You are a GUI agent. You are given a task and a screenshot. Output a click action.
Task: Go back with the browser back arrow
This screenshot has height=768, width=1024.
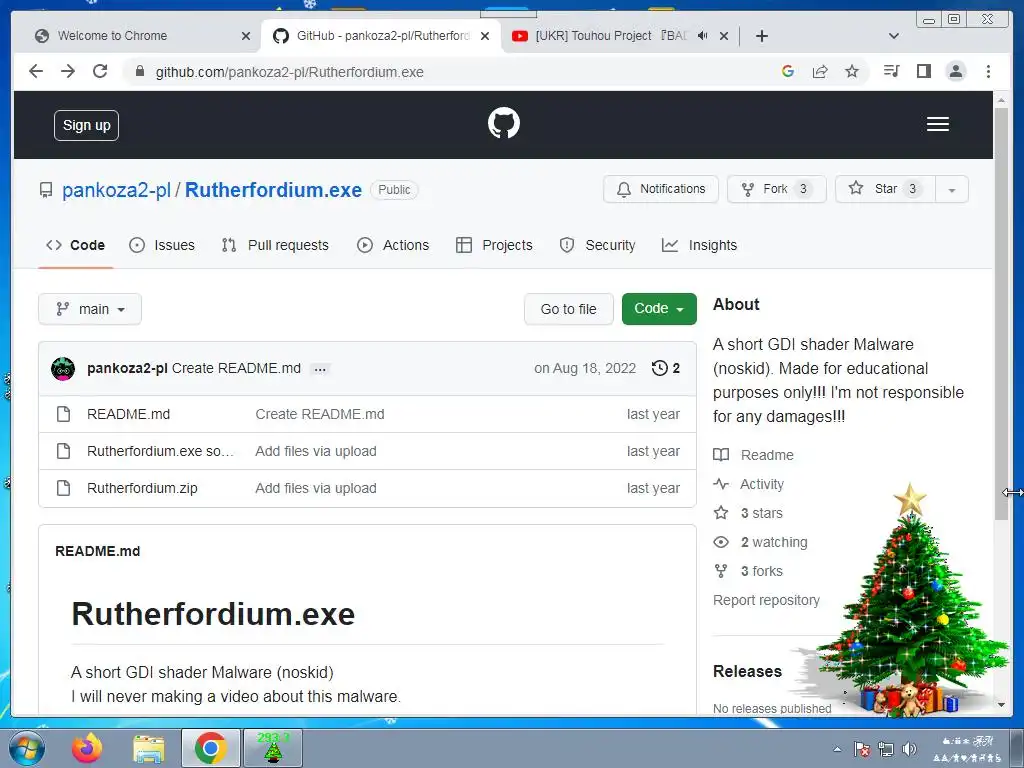[36, 71]
